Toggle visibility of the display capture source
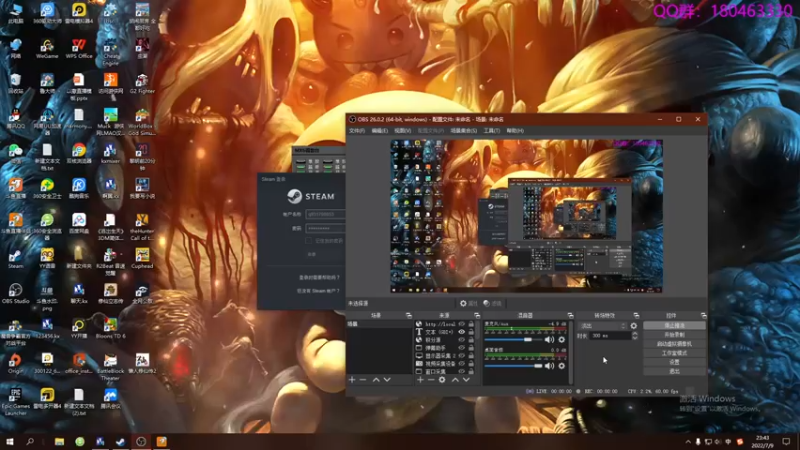This screenshot has height=450, width=800. pyautogui.click(x=462, y=356)
